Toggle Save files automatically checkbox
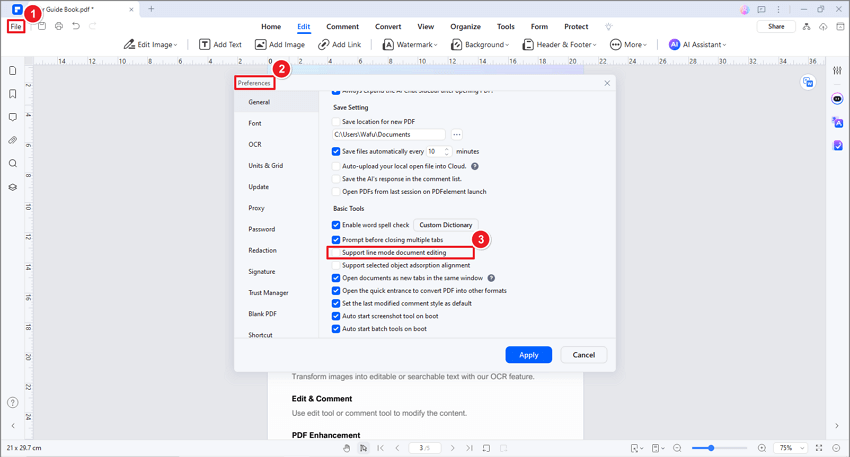 [336, 151]
